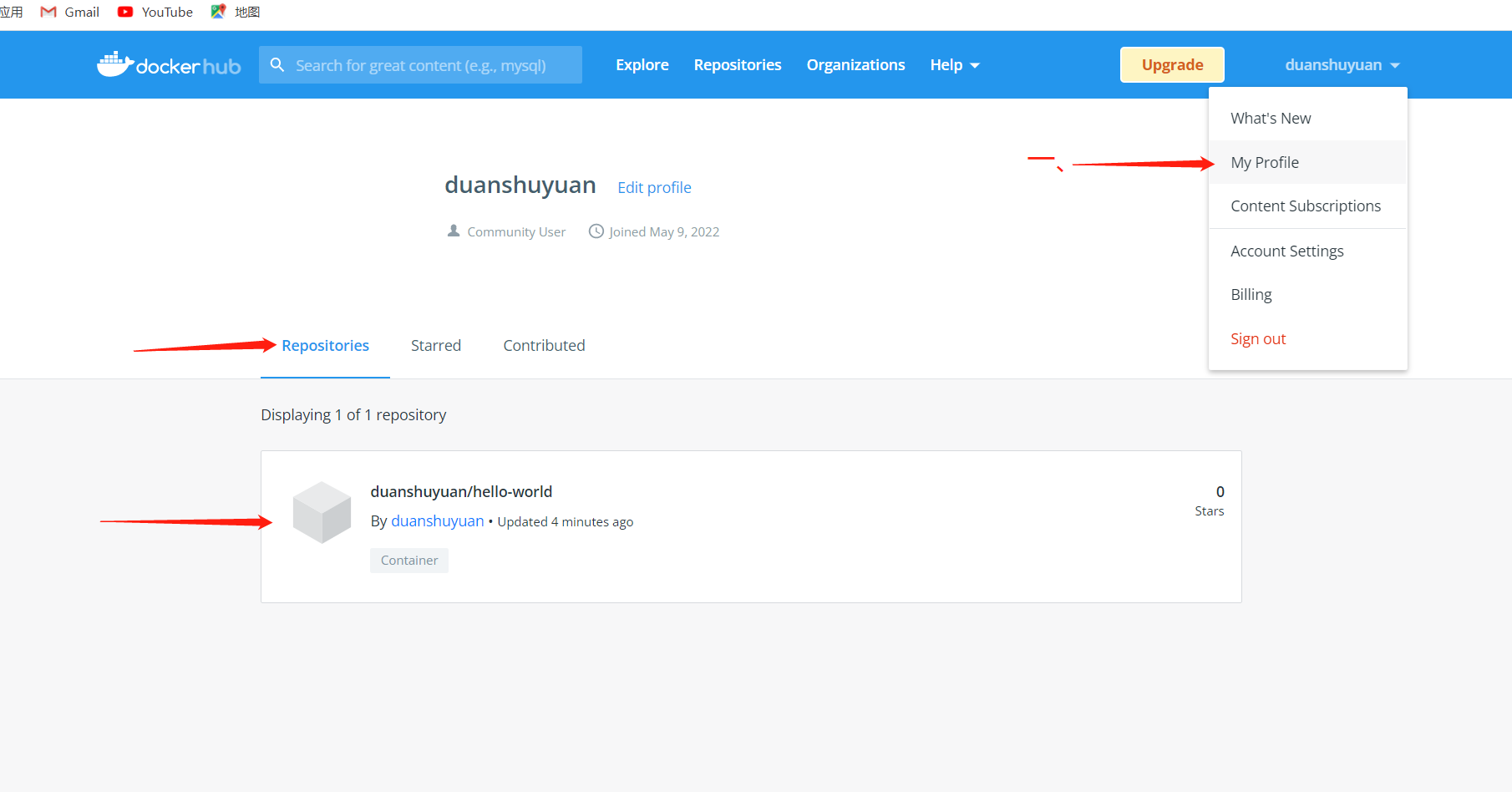This screenshot has height=792, width=1512.
Task: Click the Container tag on hello-world
Action: point(409,561)
